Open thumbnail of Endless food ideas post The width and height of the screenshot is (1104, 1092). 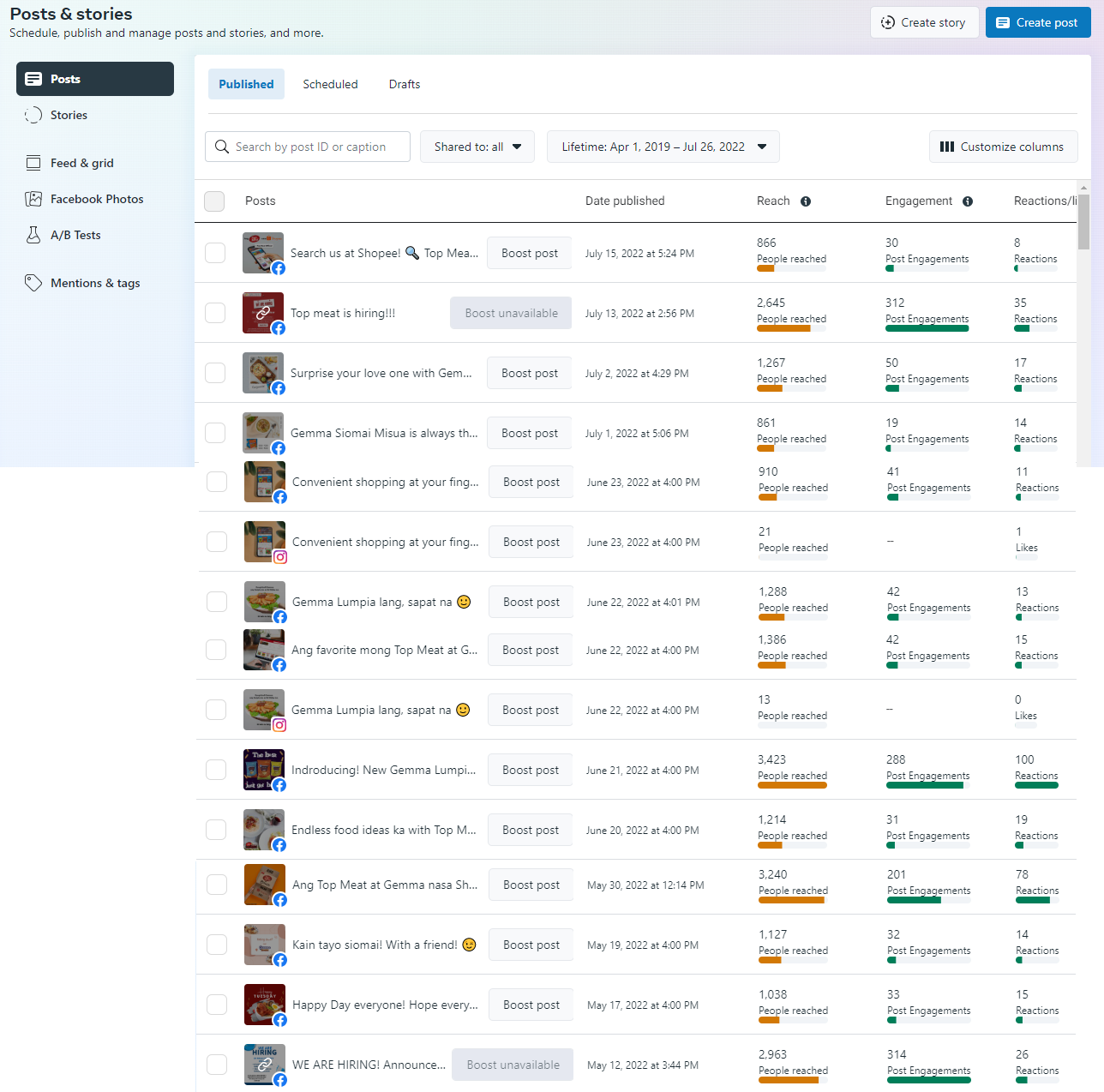pos(264,830)
